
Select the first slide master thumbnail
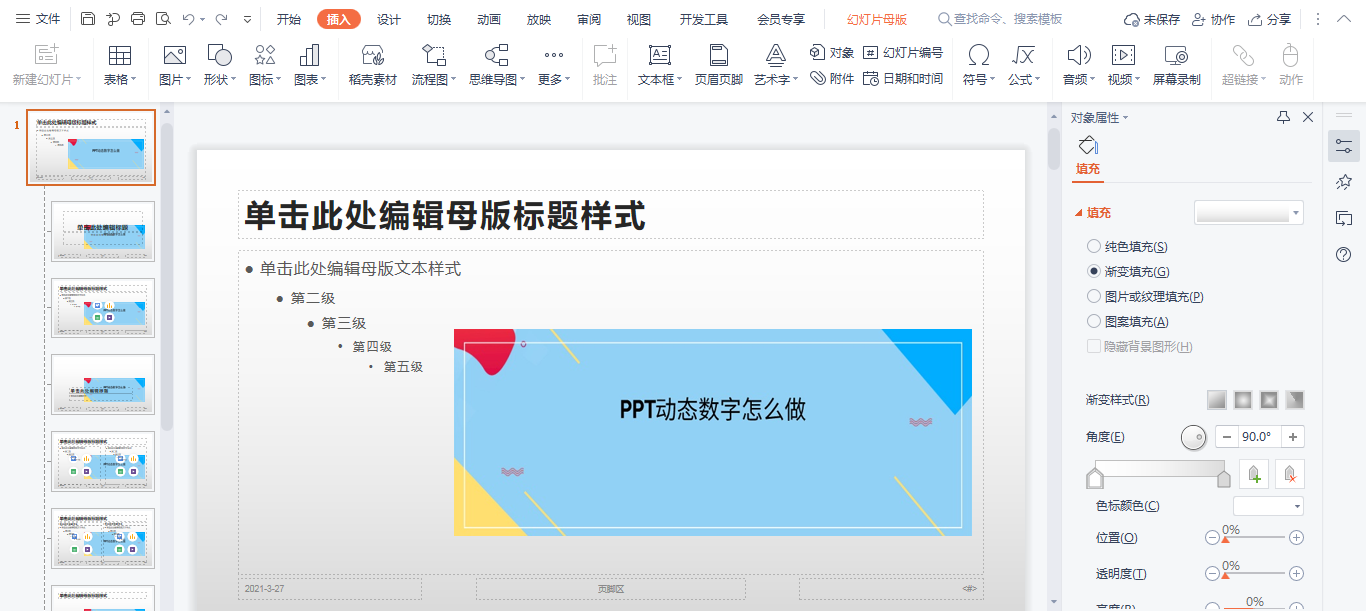pyautogui.click(x=91, y=148)
